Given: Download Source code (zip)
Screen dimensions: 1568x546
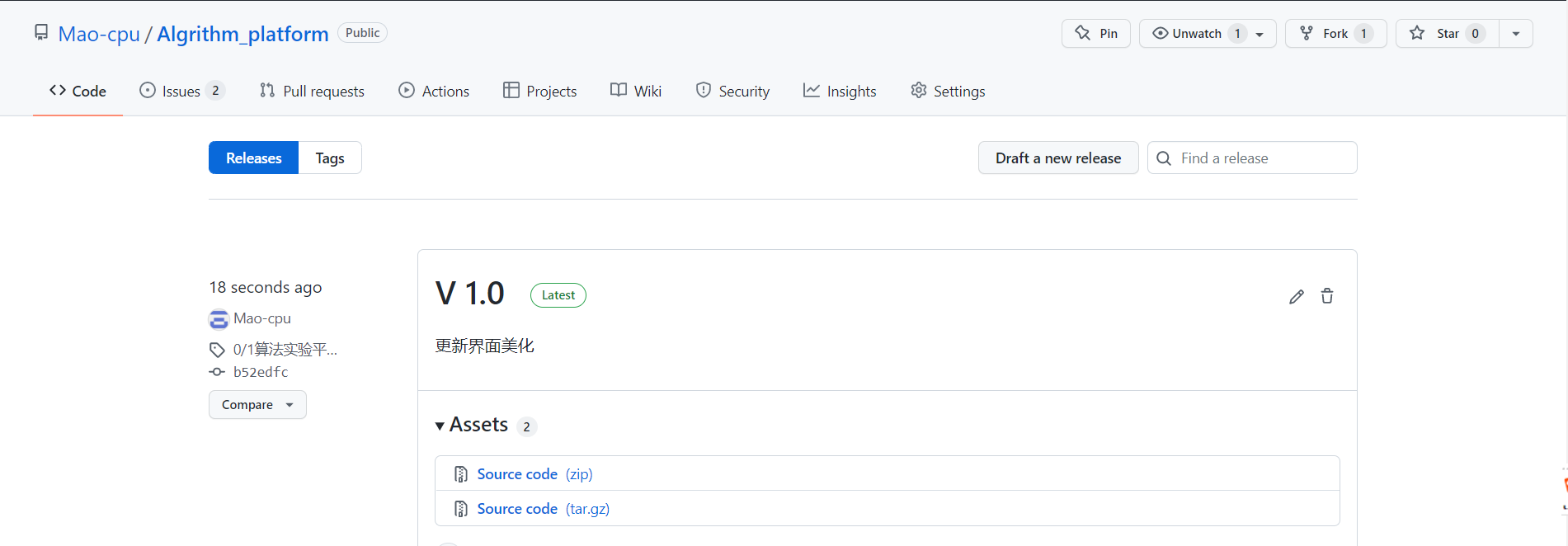Looking at the screenshot, I should tap(534, 474).
